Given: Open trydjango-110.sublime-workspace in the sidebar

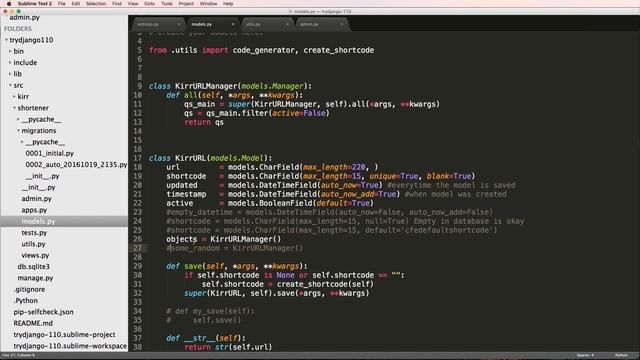Looking at the screenshot, I should (x=70, y=346).
